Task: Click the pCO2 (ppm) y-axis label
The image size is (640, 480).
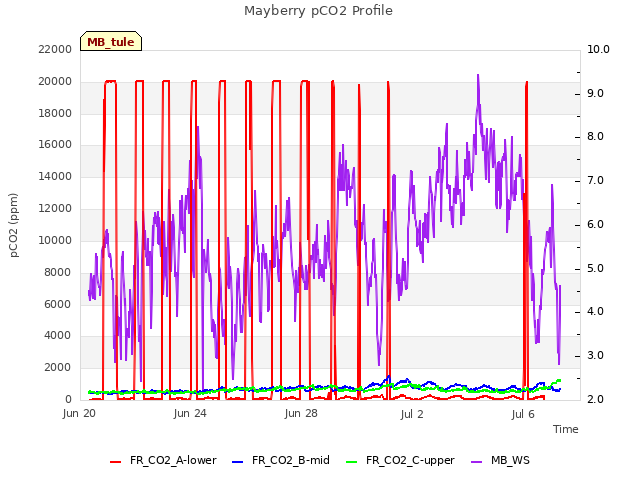Action: [14, 225]
